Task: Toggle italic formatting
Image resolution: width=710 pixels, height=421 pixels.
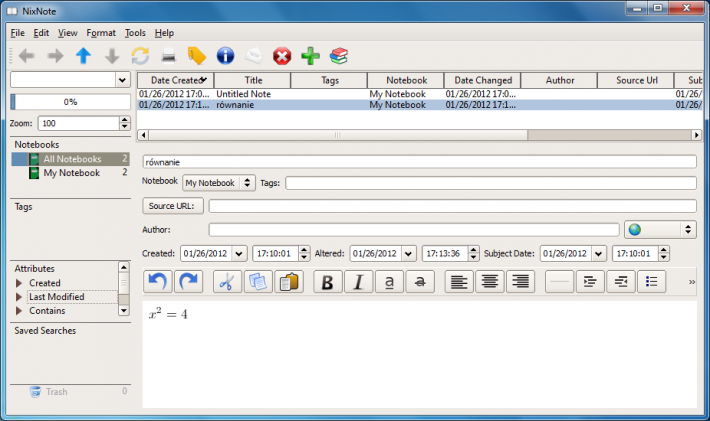Action: tap(358, 282)
